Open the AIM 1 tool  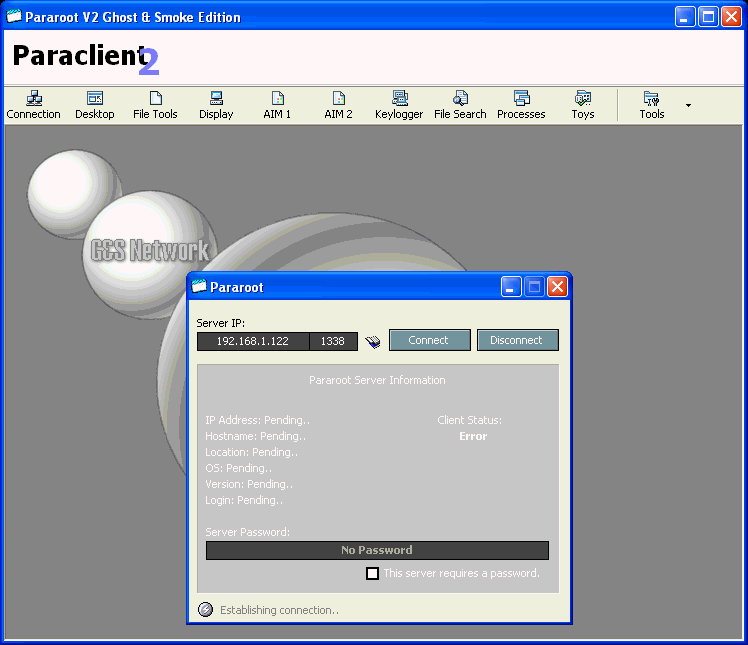(277, 105)
